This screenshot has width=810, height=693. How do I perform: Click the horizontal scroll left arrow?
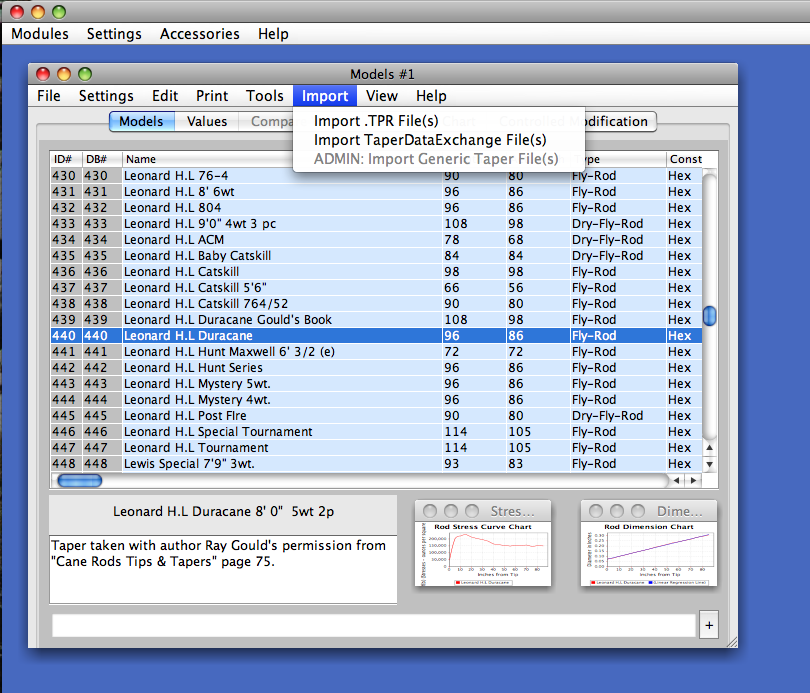[676, 481]
